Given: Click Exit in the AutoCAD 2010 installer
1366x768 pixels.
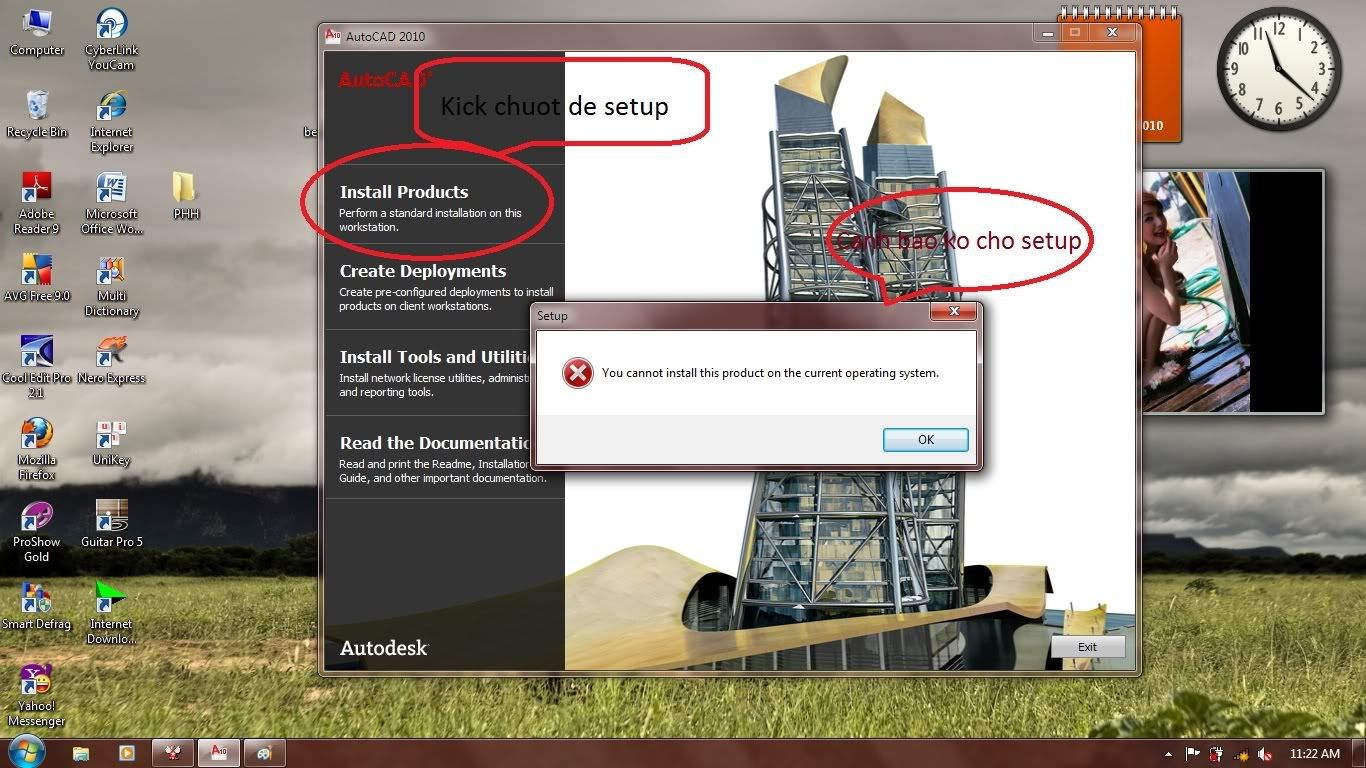Looking at the screenshot, I should click(x=1087, y=647).
